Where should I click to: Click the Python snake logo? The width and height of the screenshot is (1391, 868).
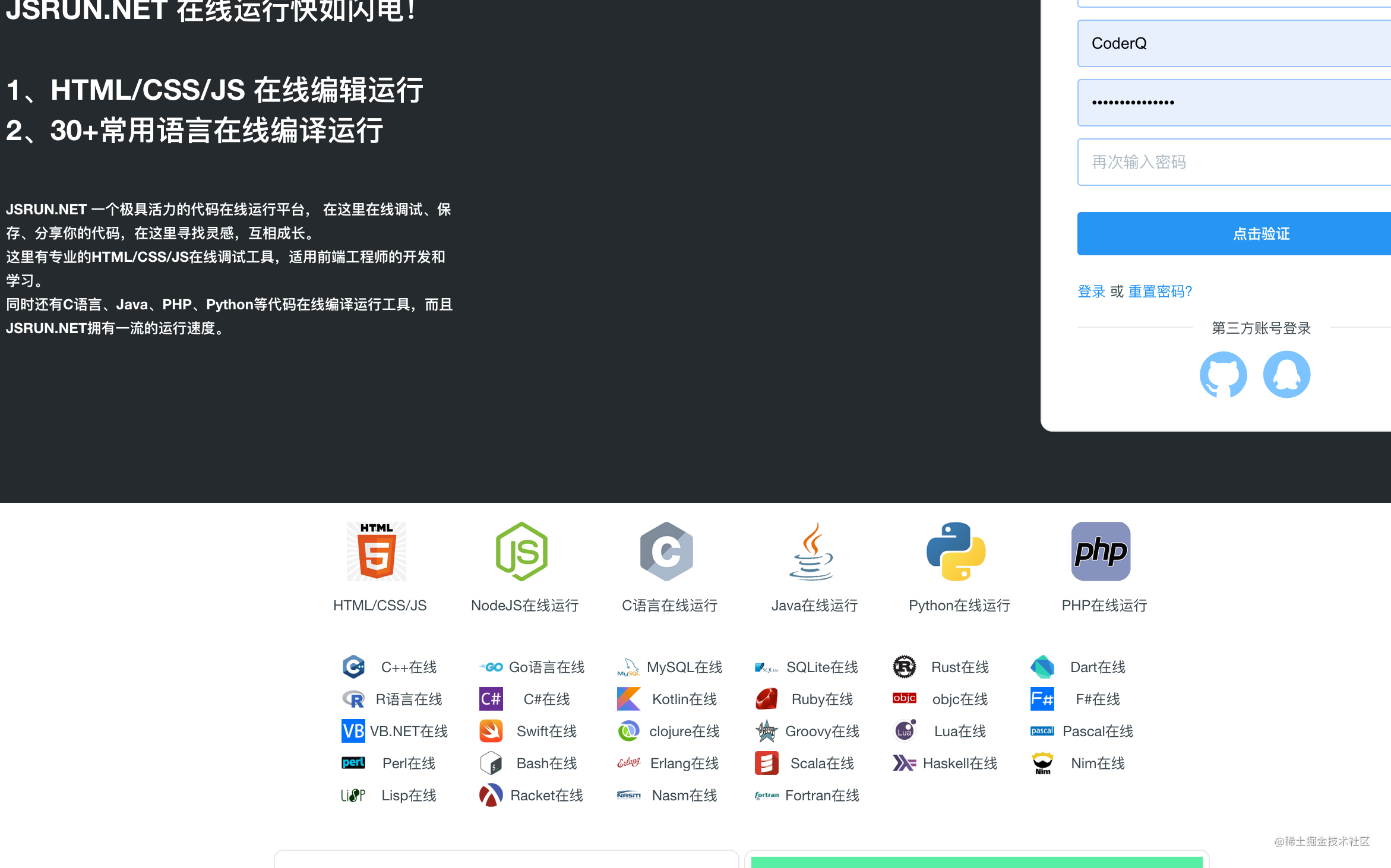coord(956,551)
